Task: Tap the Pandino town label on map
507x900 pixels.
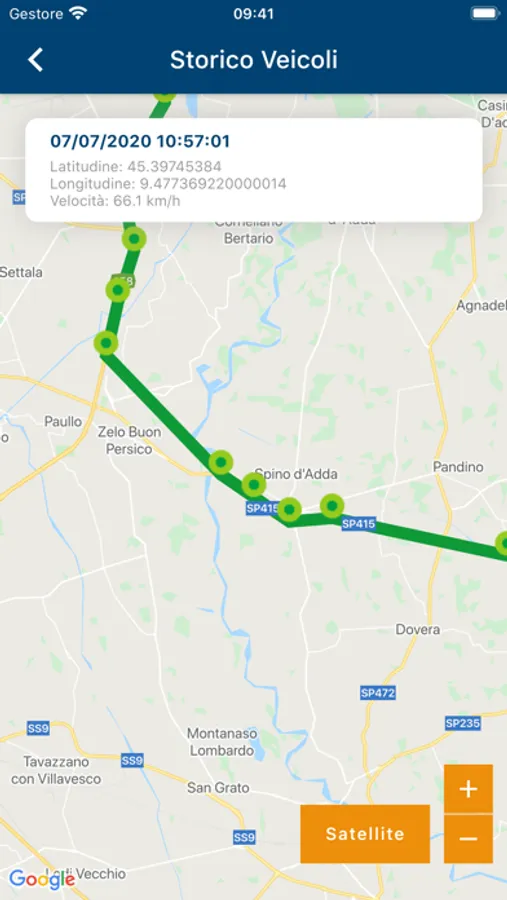Action: pyautogui.click(x=458, y=467)
